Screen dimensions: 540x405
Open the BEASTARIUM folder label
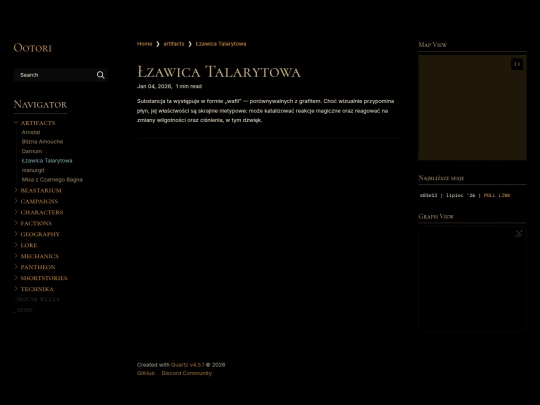coord(41,190)
